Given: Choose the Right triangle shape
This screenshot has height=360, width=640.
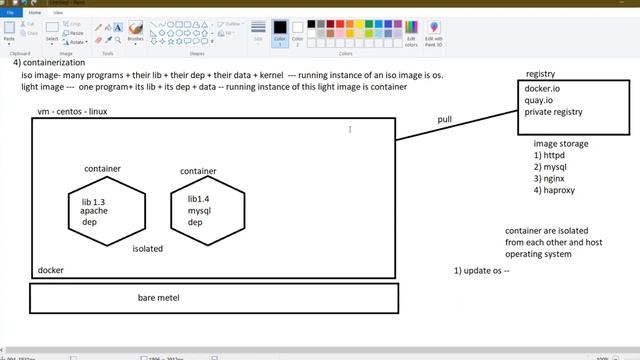Looking at the screenshot, I should (x=153, y=33).
